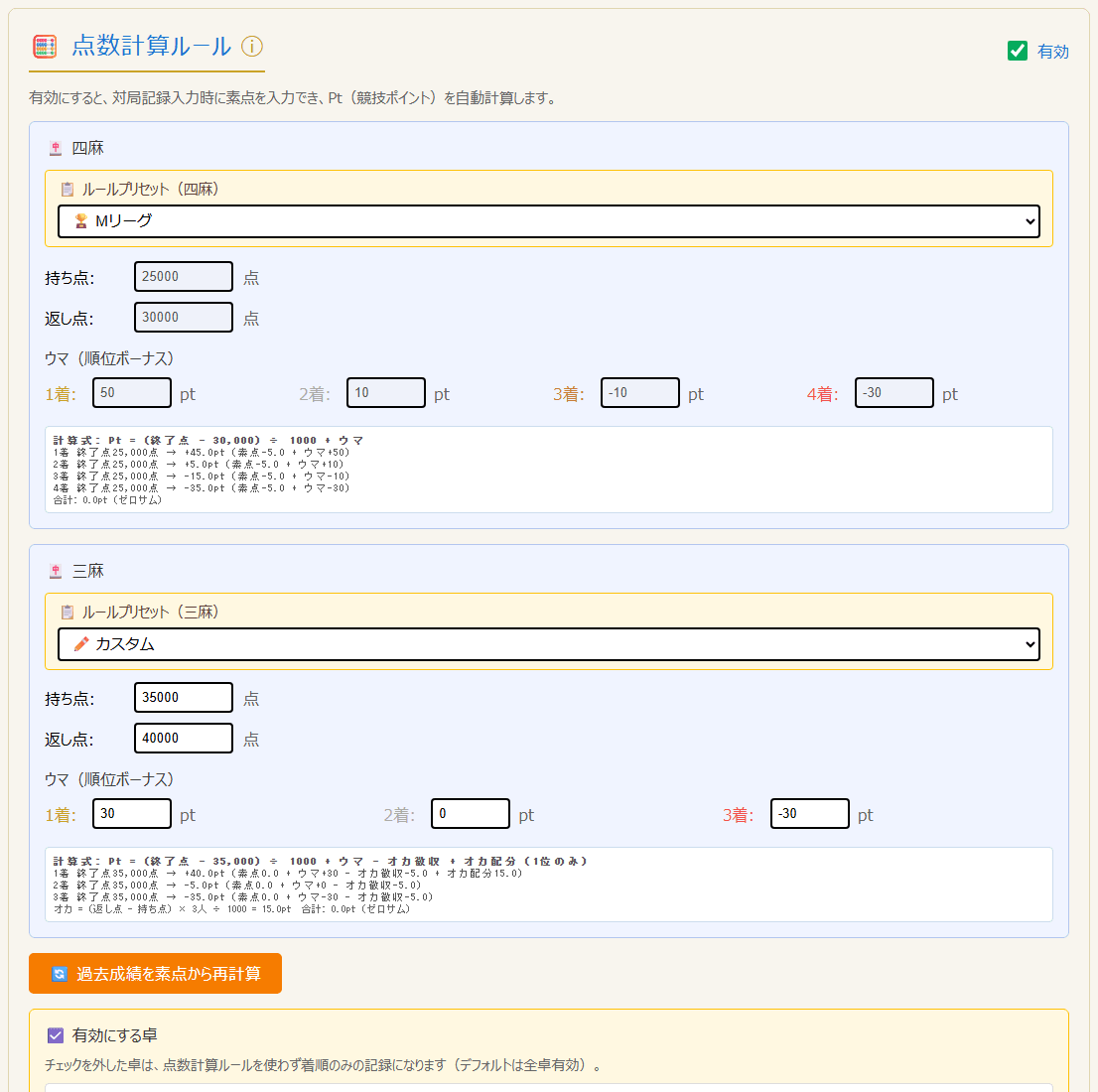
Task: Click the 点数計算ルール heading text
Action: pyautogui.click(x=151, y=47)
